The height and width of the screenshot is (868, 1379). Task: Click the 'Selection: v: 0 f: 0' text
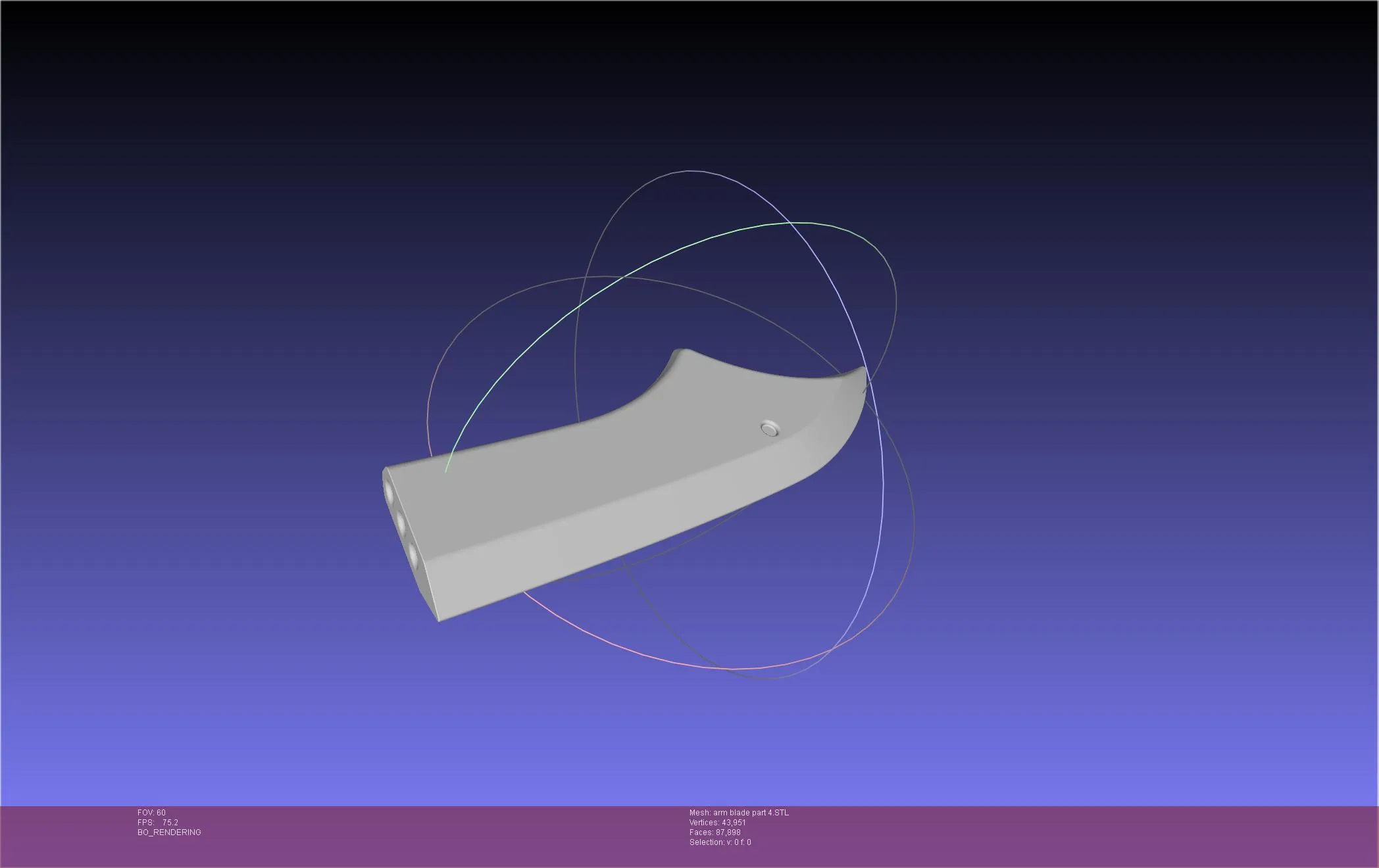pyautogui.click(x=720, y=842)
